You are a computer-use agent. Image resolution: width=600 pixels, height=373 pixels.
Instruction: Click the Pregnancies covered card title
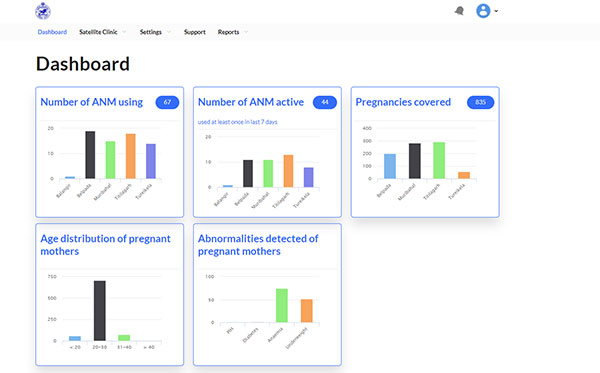403,102
